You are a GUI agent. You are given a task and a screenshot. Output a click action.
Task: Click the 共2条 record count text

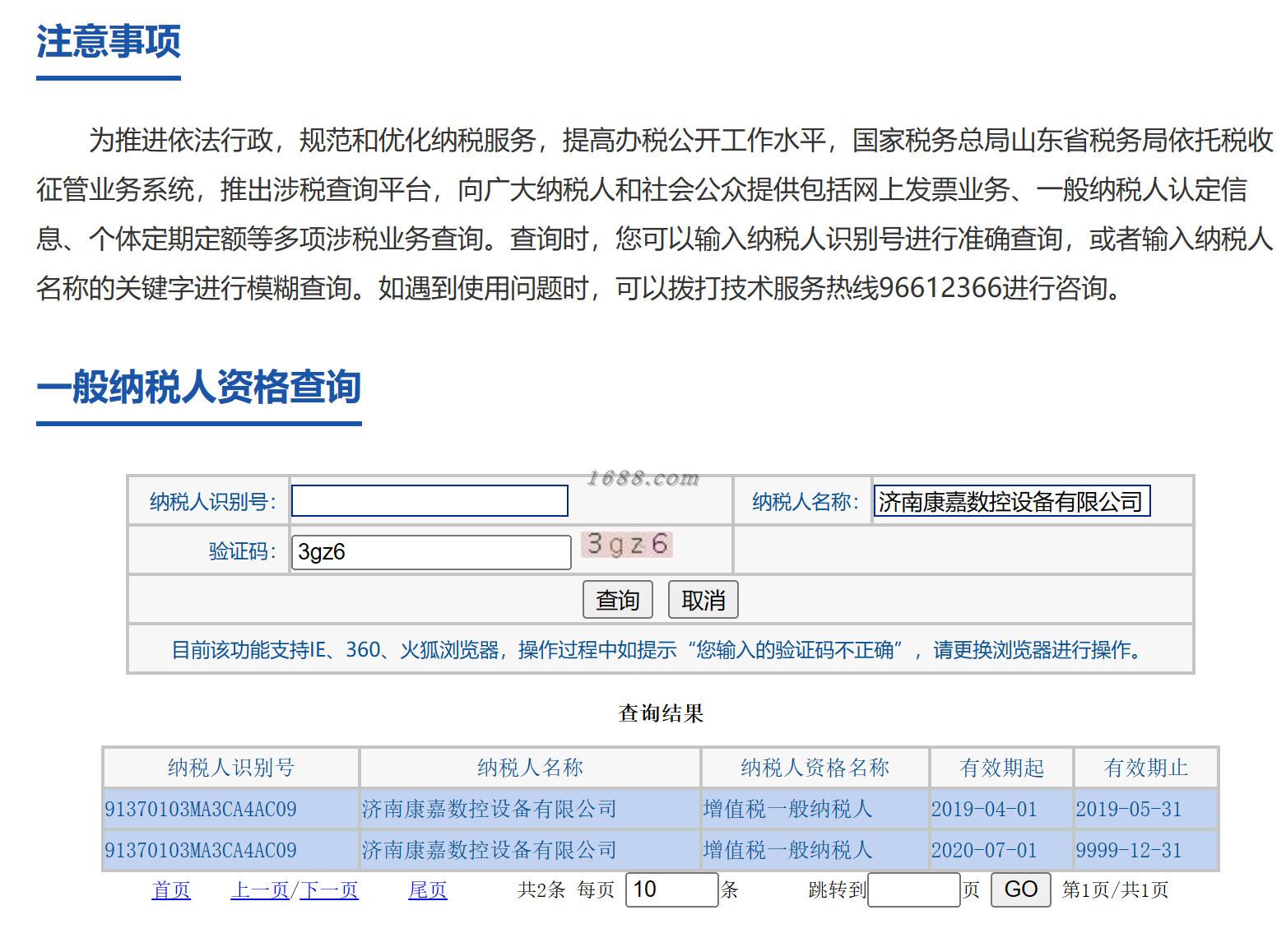click(541, 890)
